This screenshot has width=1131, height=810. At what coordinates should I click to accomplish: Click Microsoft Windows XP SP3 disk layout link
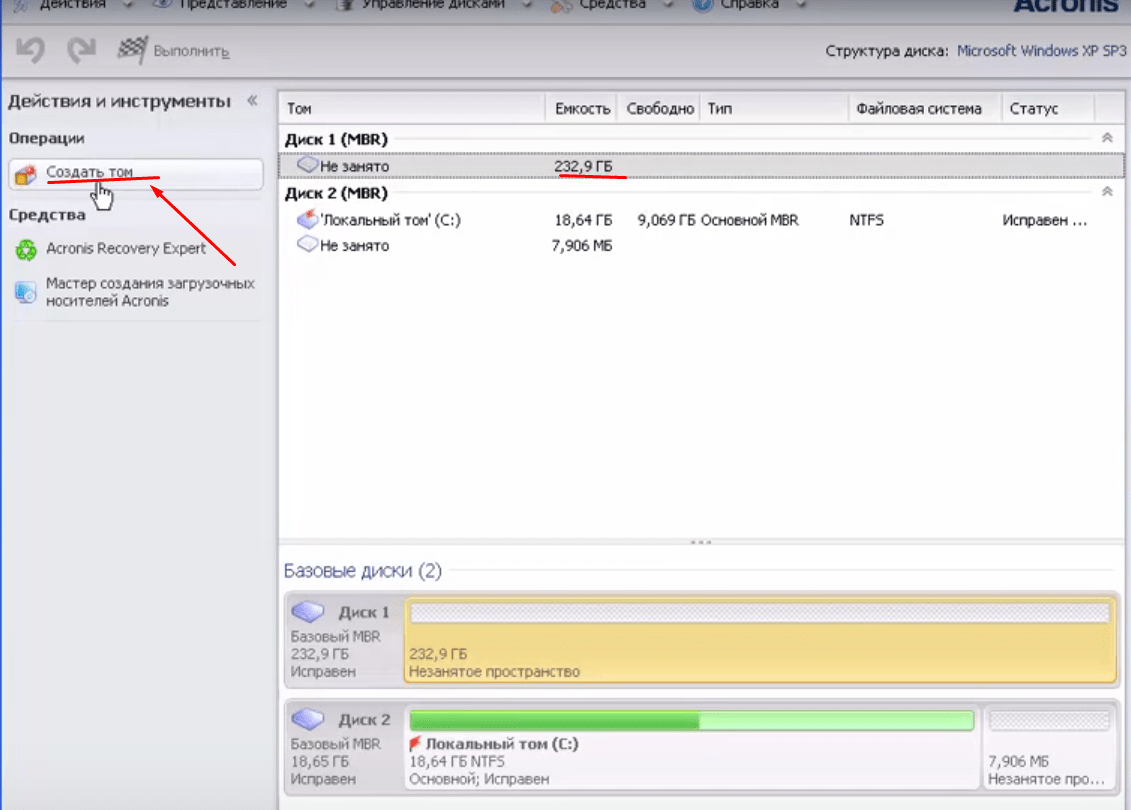coord(1041,51)
